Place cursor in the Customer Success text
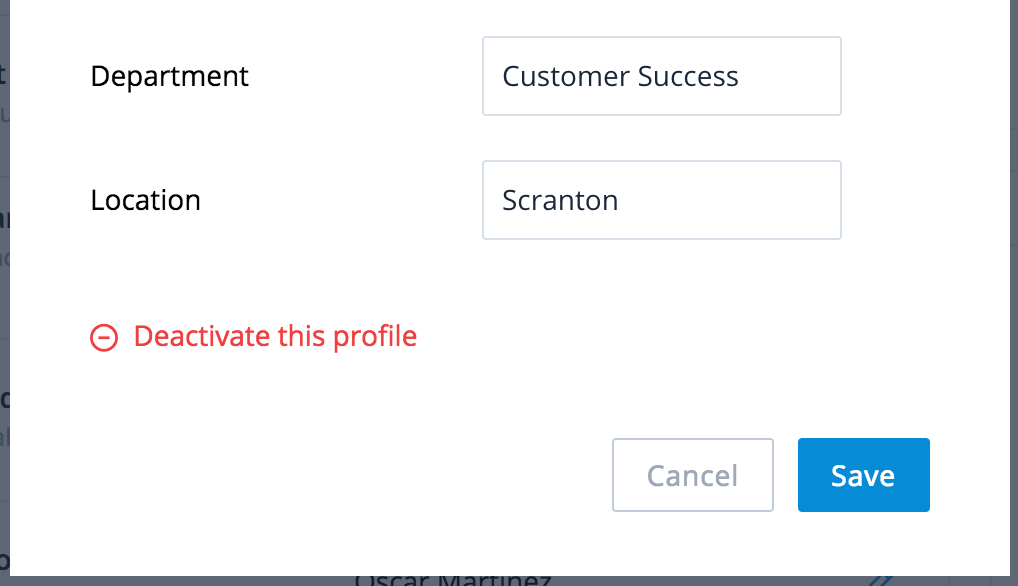Viewport: 1018px width, 586px height. pyautogui.click(x=620, y=77)
